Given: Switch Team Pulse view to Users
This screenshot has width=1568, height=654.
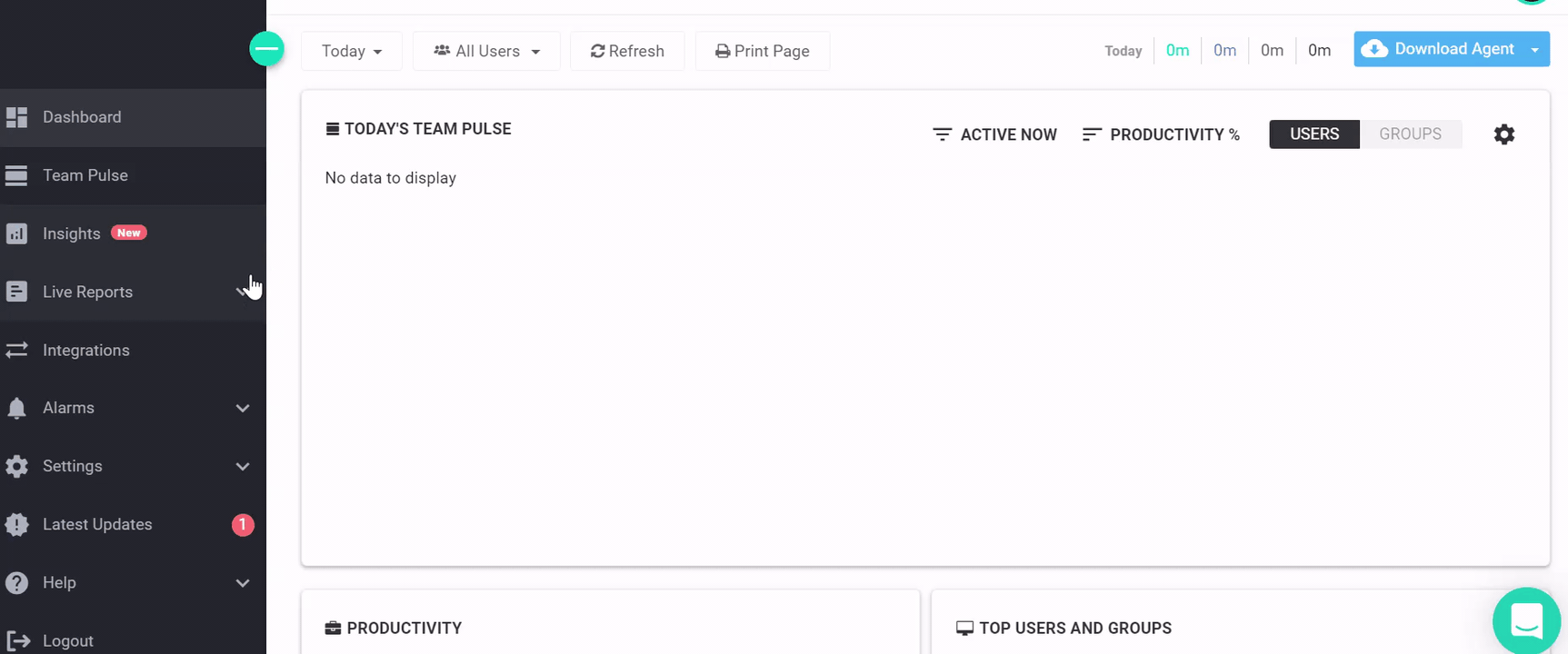Looking at the screenshot, I should (x=1314, y=134).
